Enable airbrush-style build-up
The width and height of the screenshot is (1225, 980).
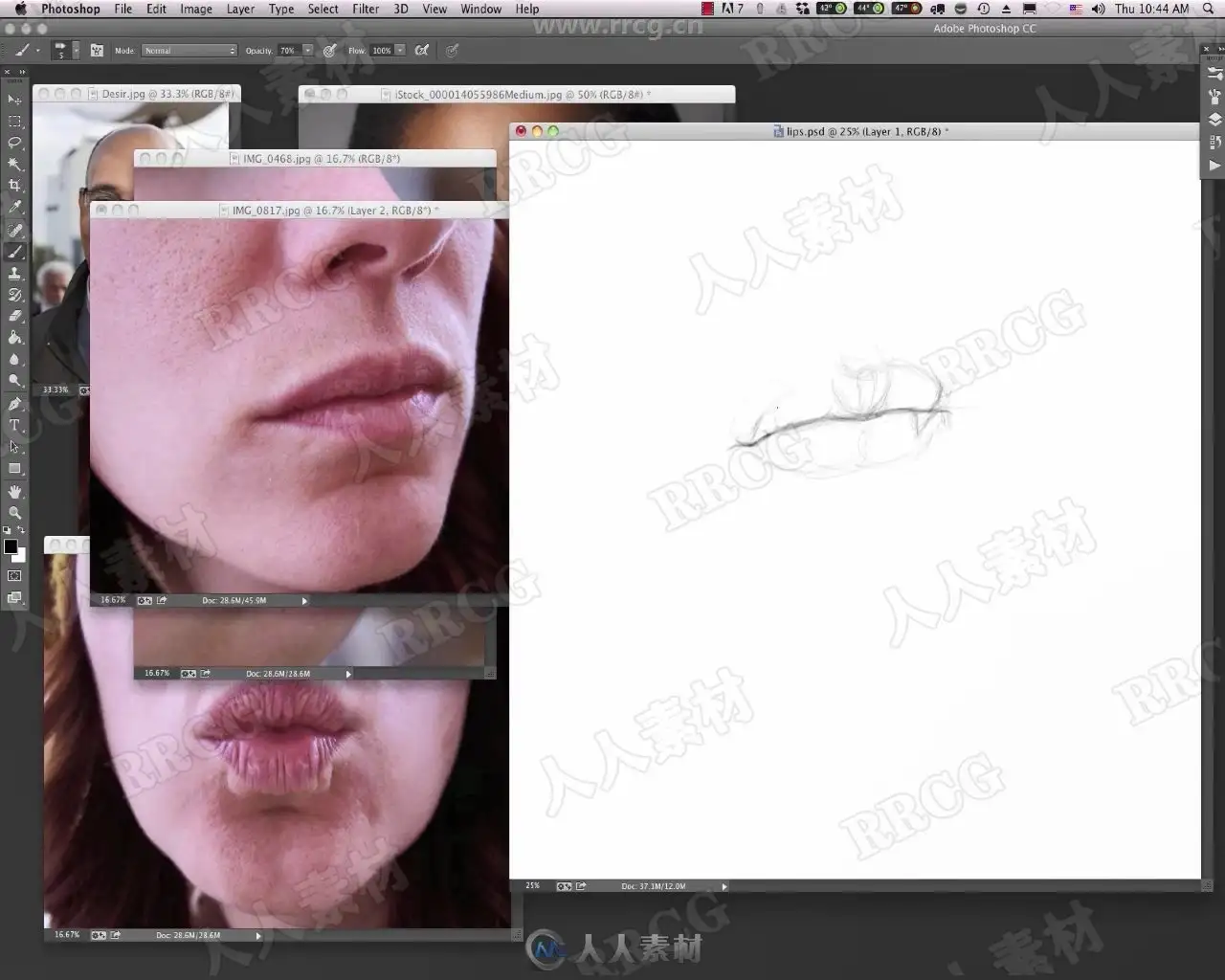pyautogui.click(x=422, y=50)
